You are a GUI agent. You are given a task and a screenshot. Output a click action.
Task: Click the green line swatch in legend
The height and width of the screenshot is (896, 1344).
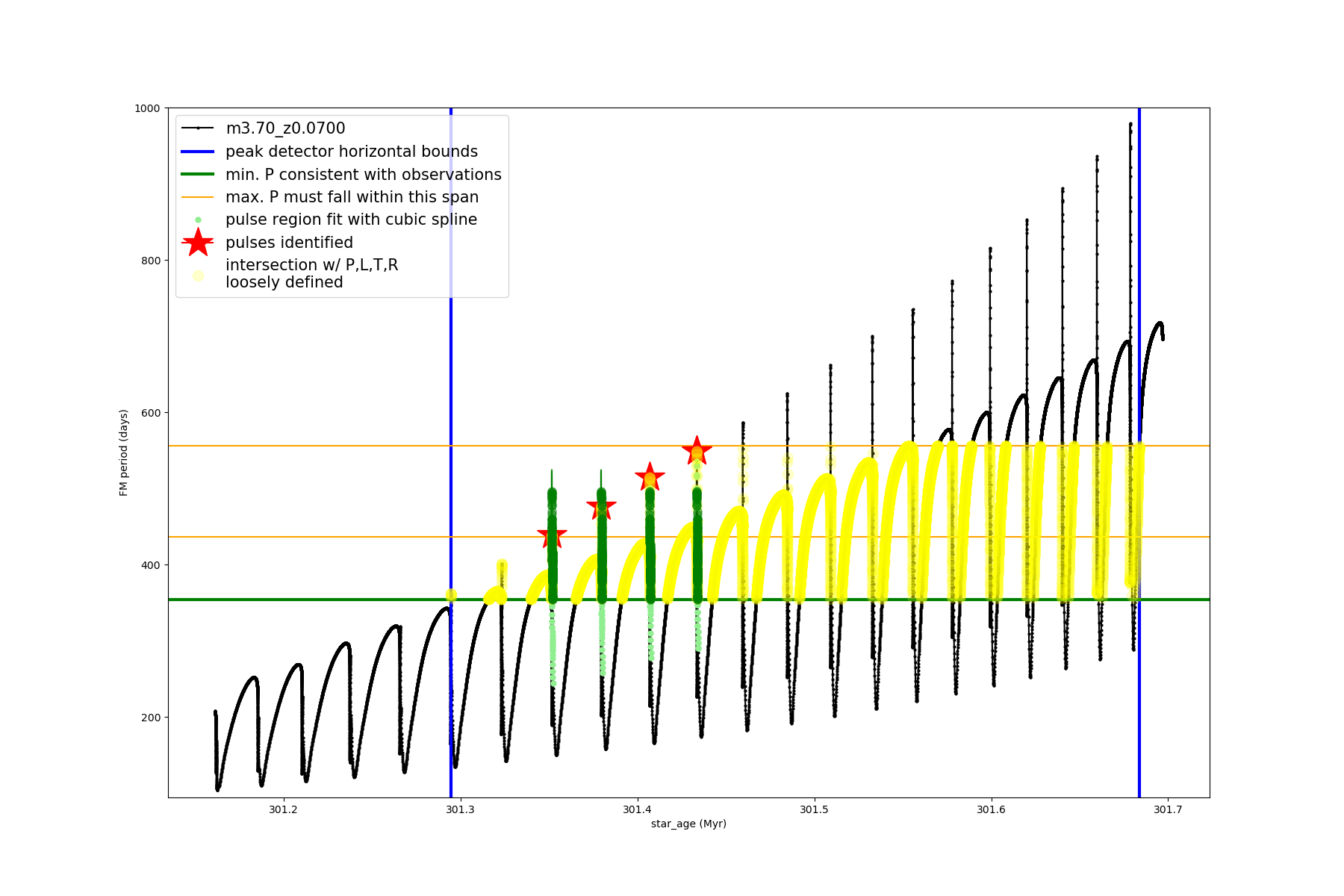pyautogui.click(x=198, y=174)
